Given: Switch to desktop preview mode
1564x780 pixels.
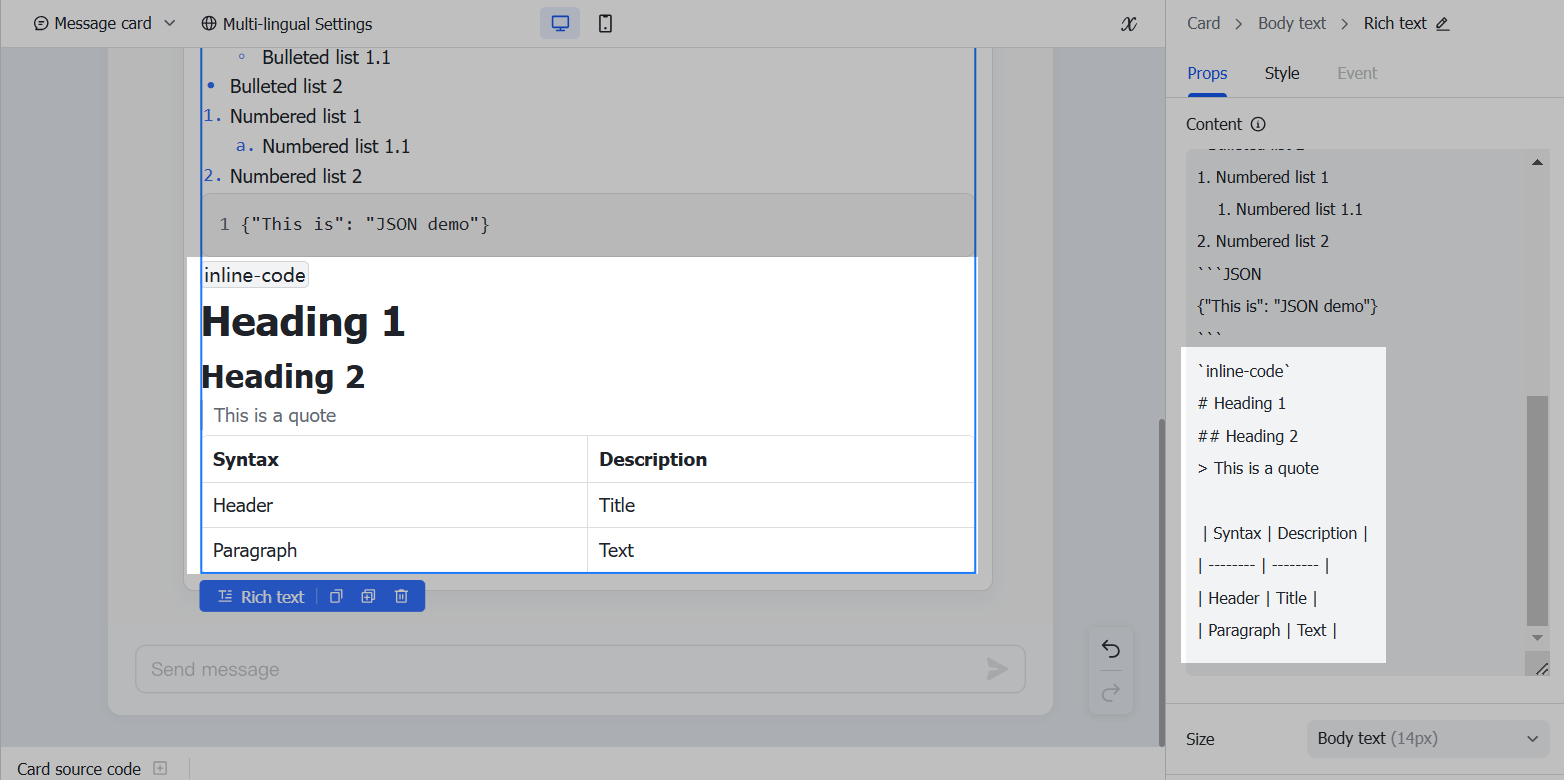Looking at the screenshot, I should [x=560, y=23].
